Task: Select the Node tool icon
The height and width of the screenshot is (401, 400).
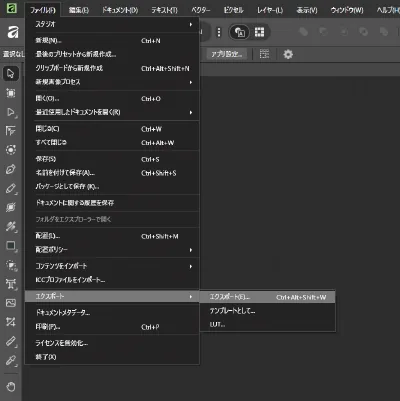Action: pos(11,112)
